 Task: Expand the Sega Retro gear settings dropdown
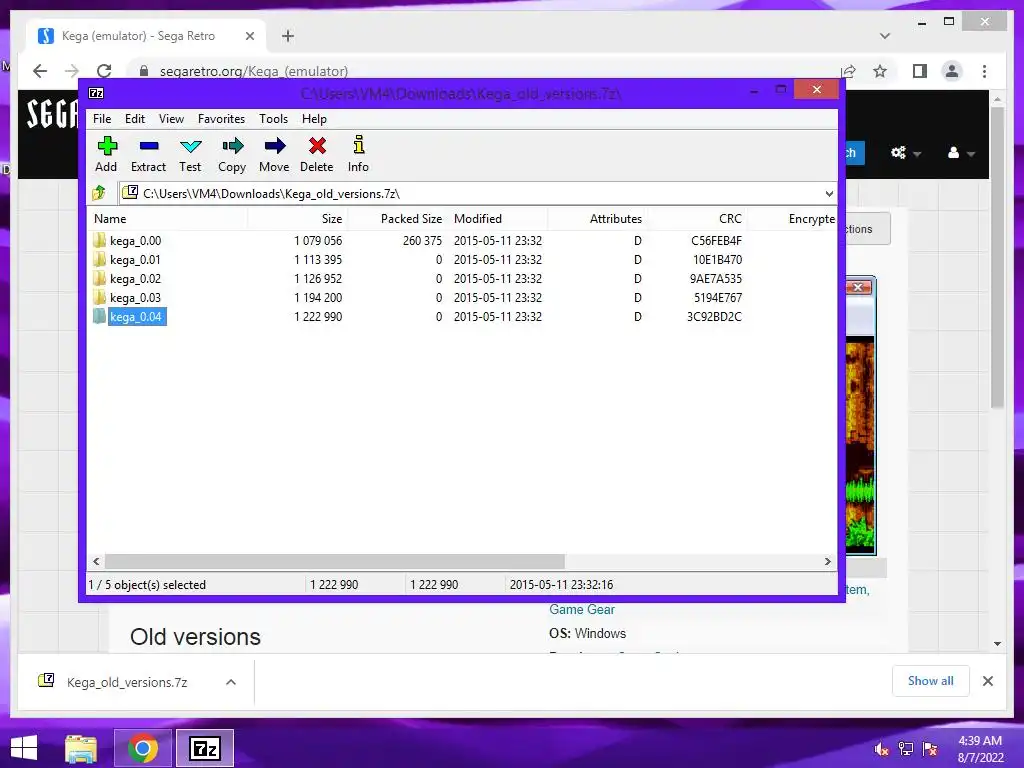click(906, 153)
